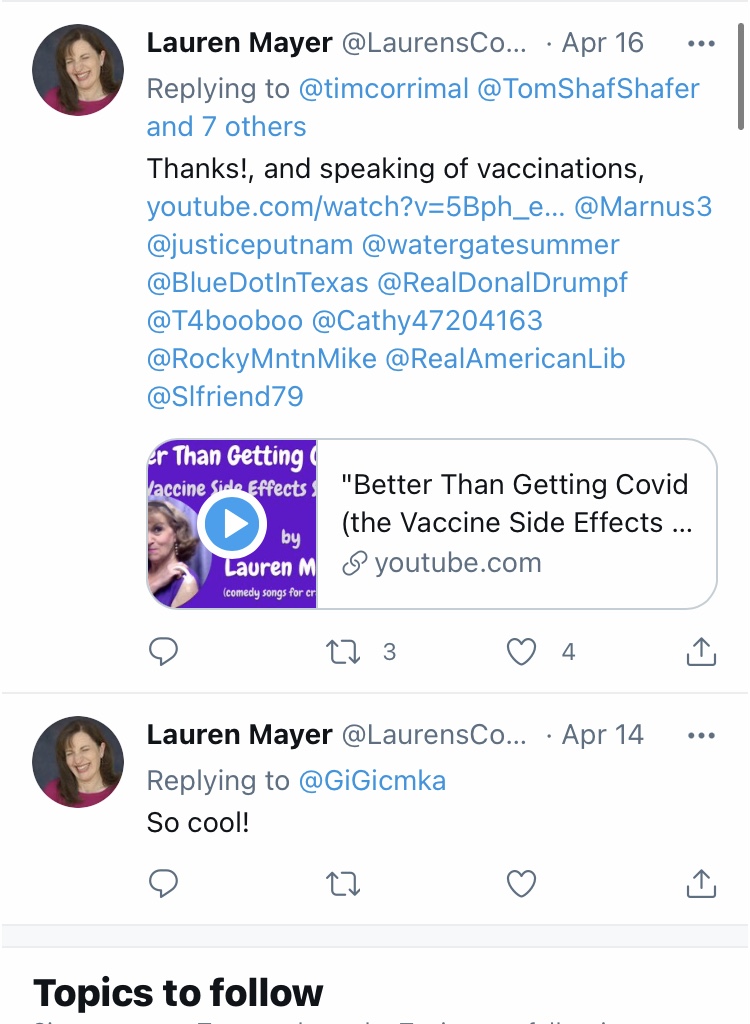Visit the @timcorrimal profile mention
The width and height of the screenshot is (750, 1024).
coord(383,89)
